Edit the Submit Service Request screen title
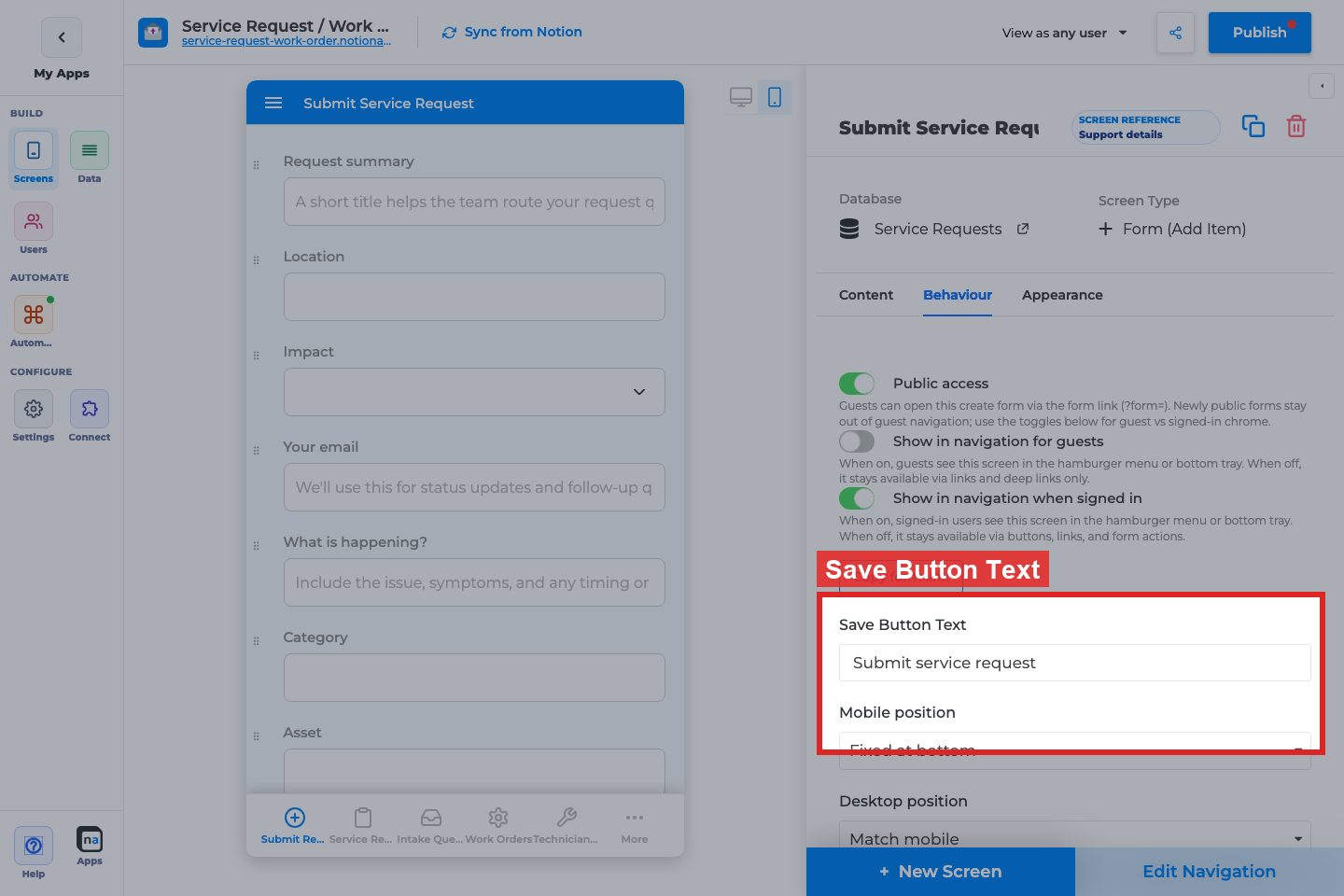 pos(939,128)
